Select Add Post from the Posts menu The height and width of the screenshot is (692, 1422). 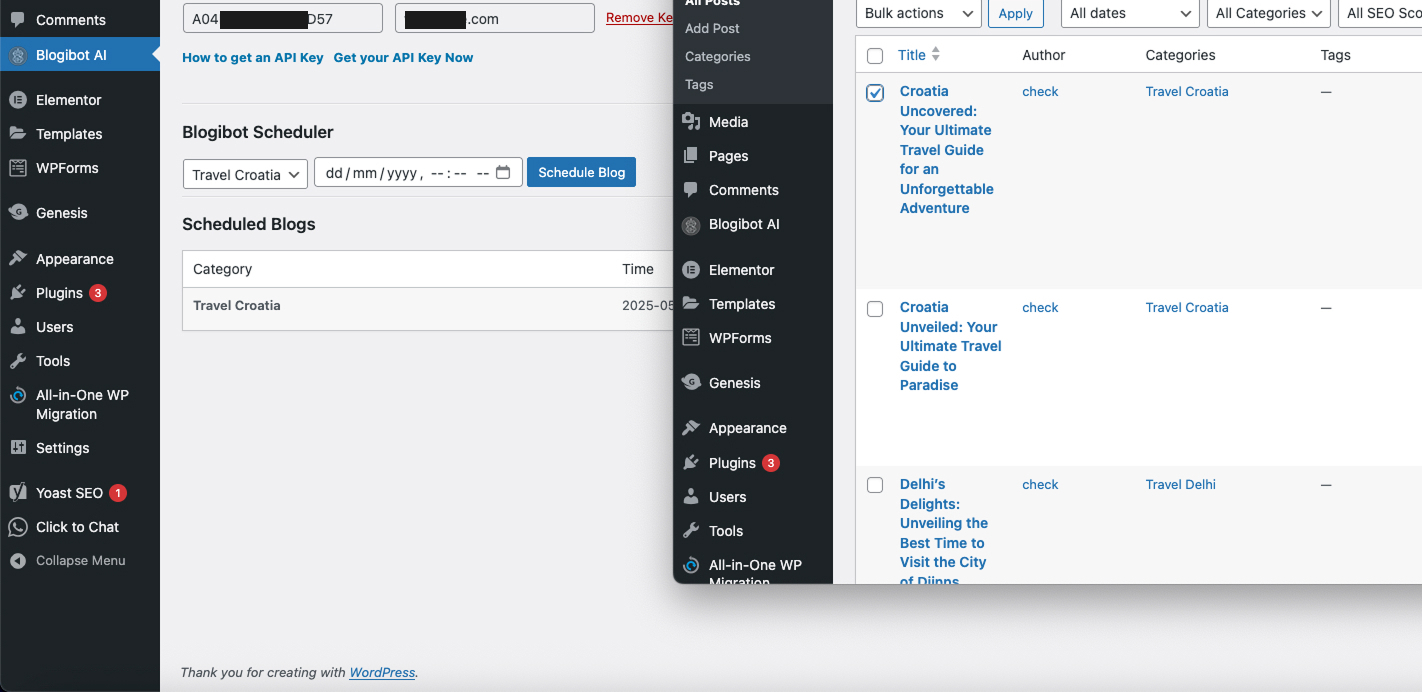tap(710, 28)
